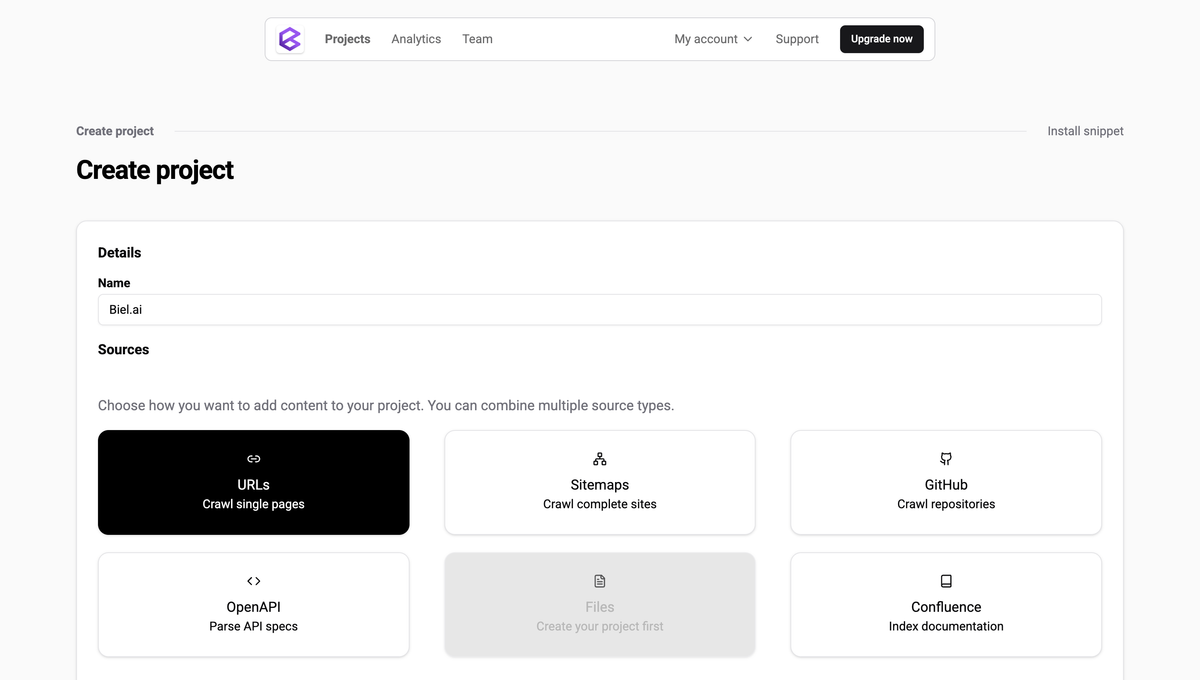Click the project Name input field
The height and width of the screenshot is (680, 1200).
point(599,309)
